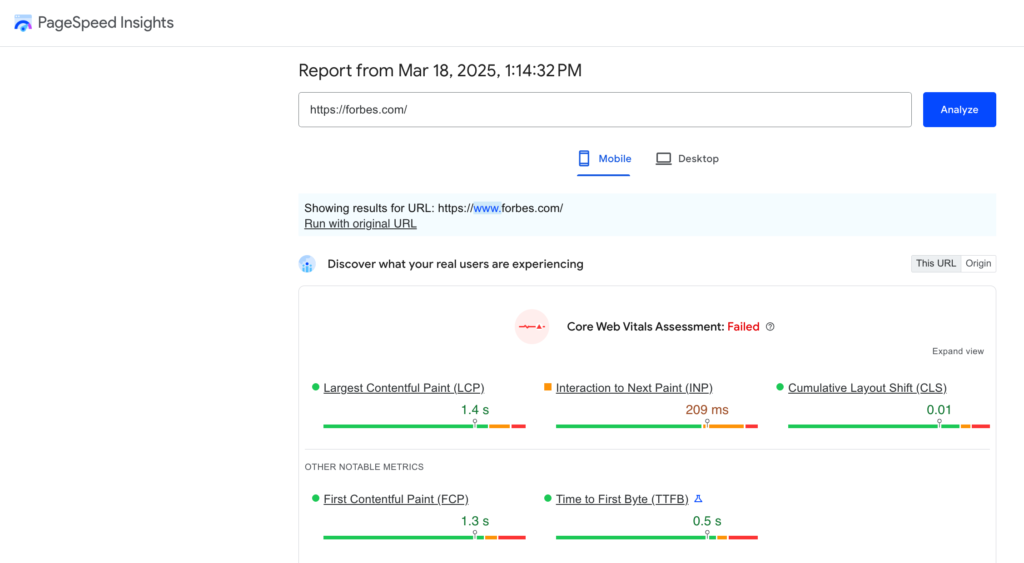Image resolution: width=1024 pixels, height=563 pixels.
Task: Click the 1.4 s LCP value
Action: (475, 410)
